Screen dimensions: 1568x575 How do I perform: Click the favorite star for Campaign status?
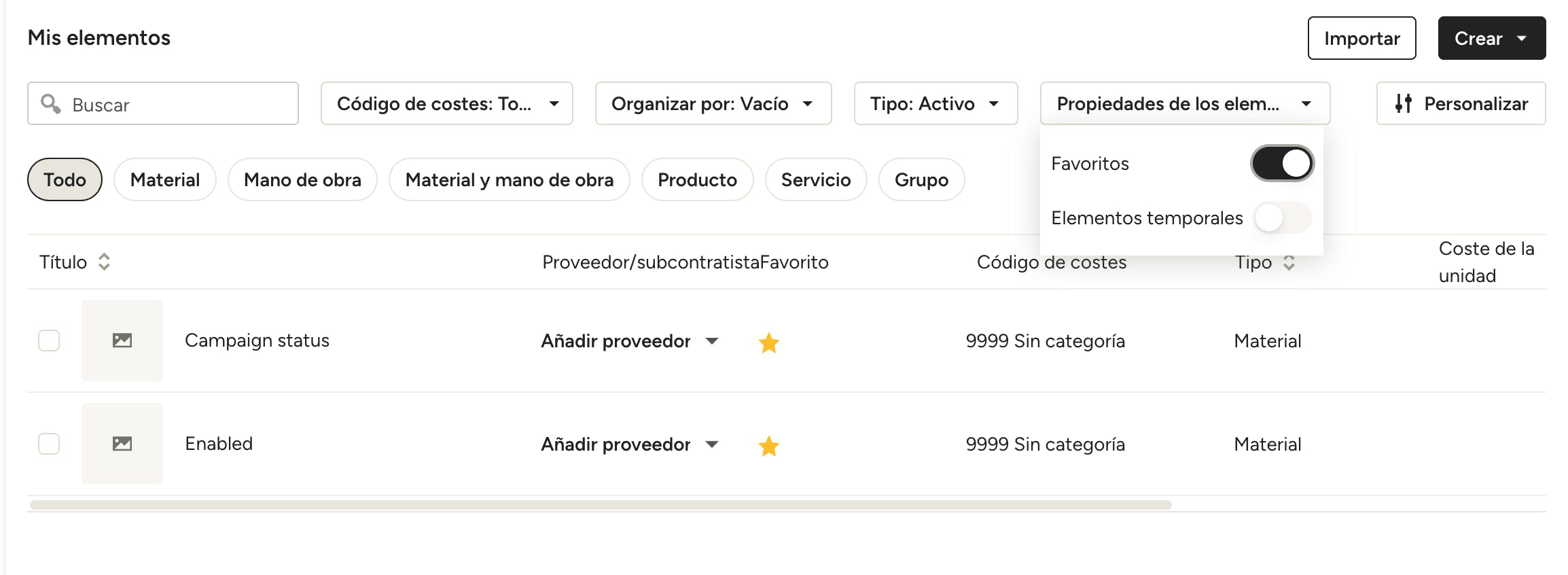[x=768, y=342]
